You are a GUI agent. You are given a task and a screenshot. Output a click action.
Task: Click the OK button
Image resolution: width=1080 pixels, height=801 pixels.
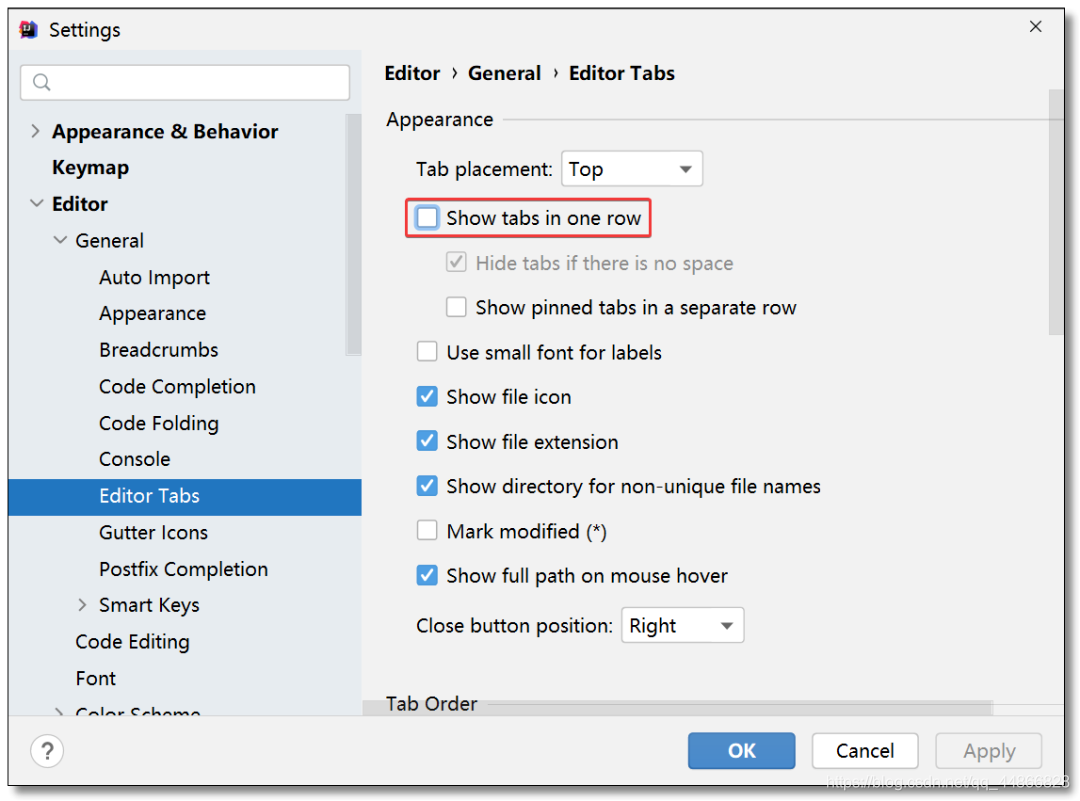(x=741, y=750)
